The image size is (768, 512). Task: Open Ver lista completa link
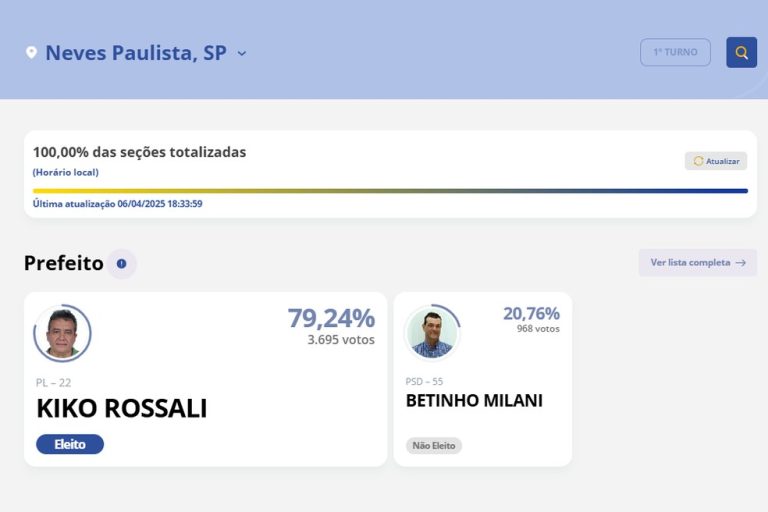tap(697, 263)
